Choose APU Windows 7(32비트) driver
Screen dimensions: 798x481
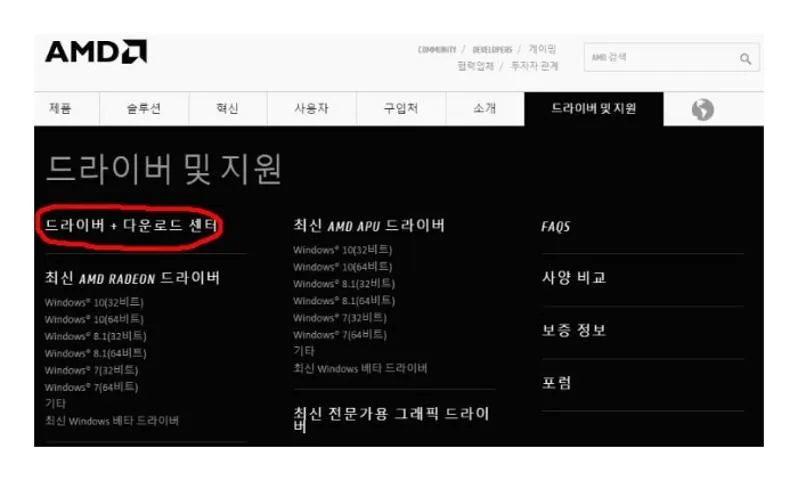pyautogui.click(x=340, y=318)
